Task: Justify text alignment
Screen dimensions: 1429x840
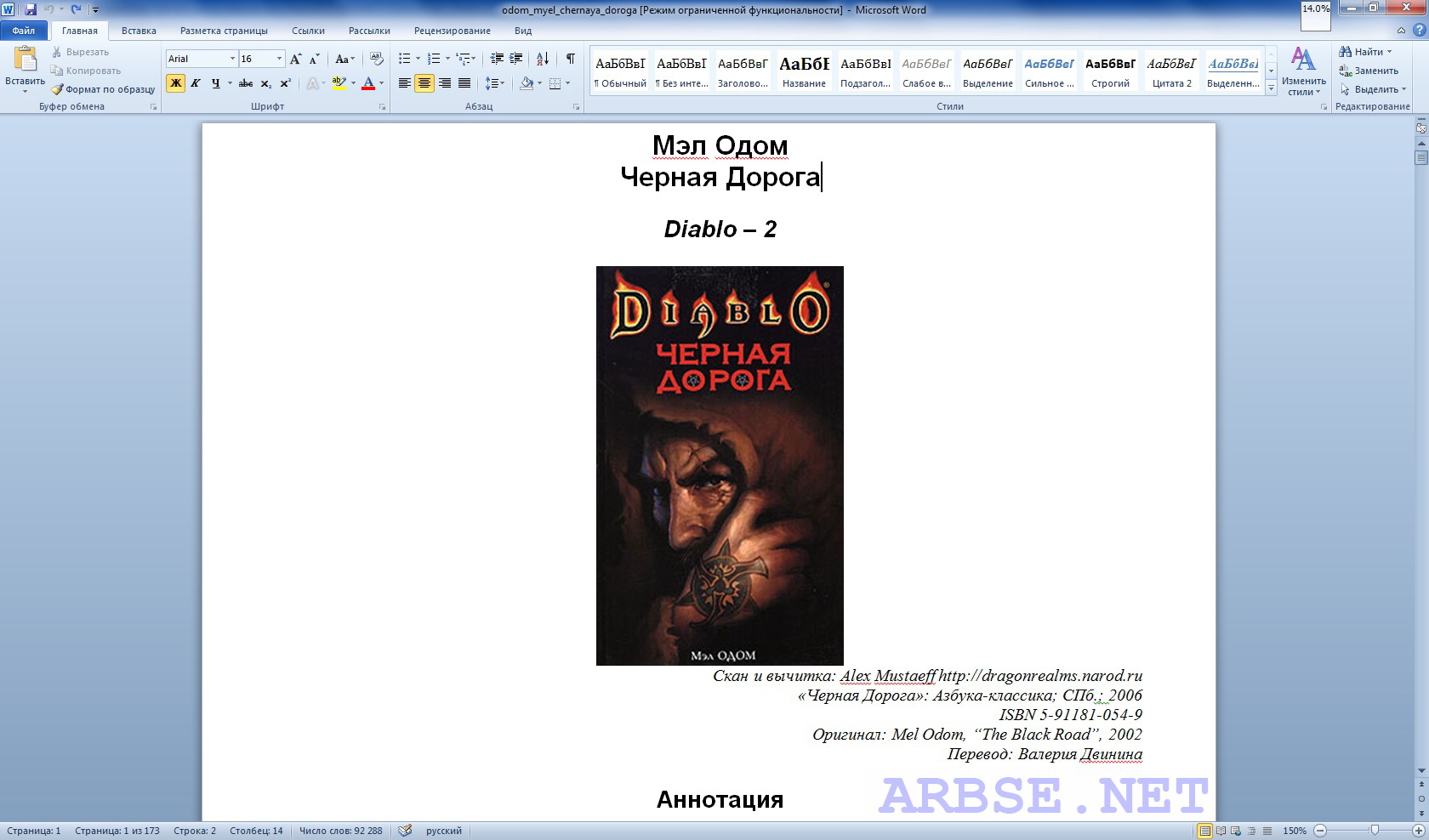Action: pyautogui.click(x=464, y=83)
